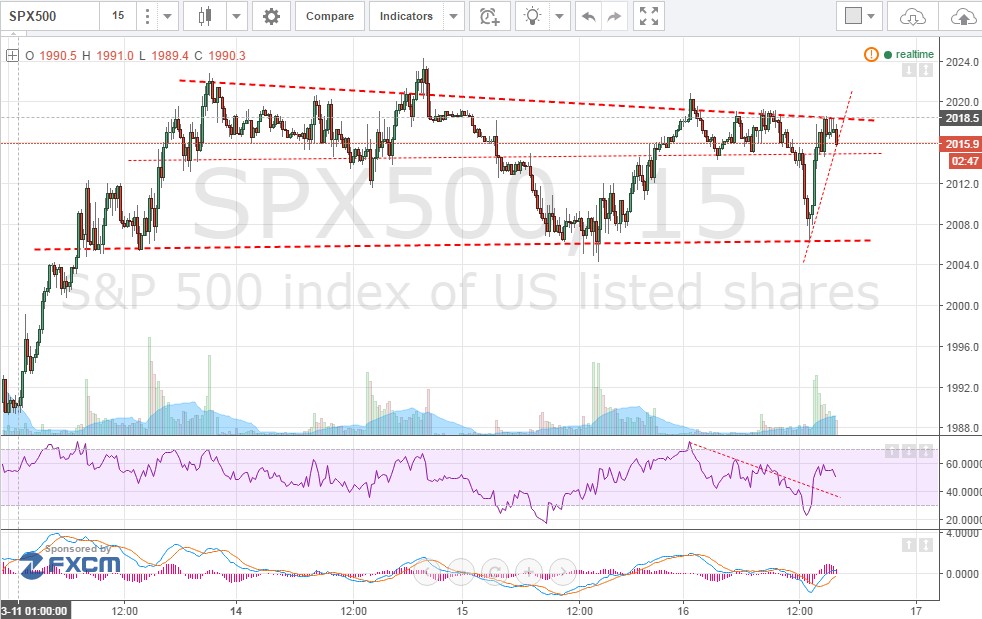The width and height of the screenshot is (982, 619).
Task: Click reset chart circular arrow button
Action: coord(495,571)
